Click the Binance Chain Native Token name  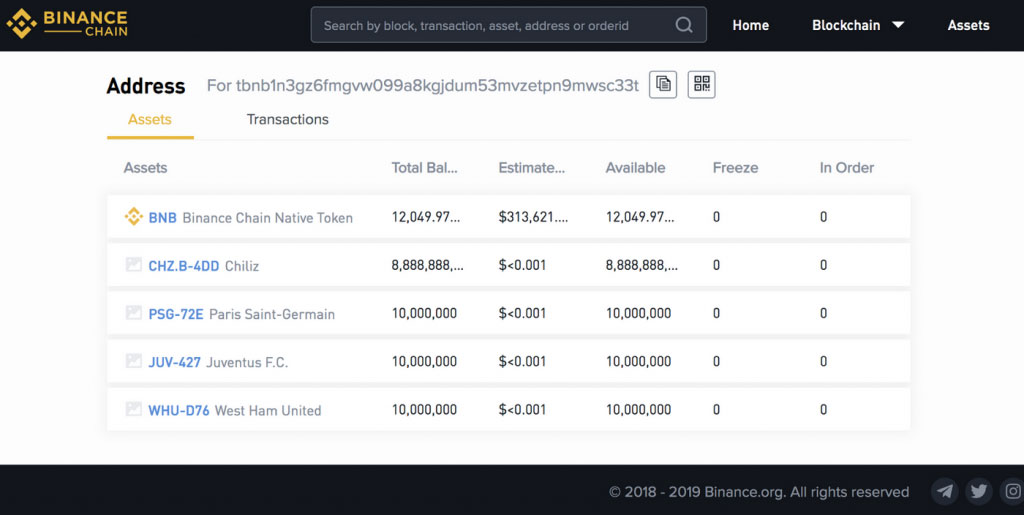point(268,218)
